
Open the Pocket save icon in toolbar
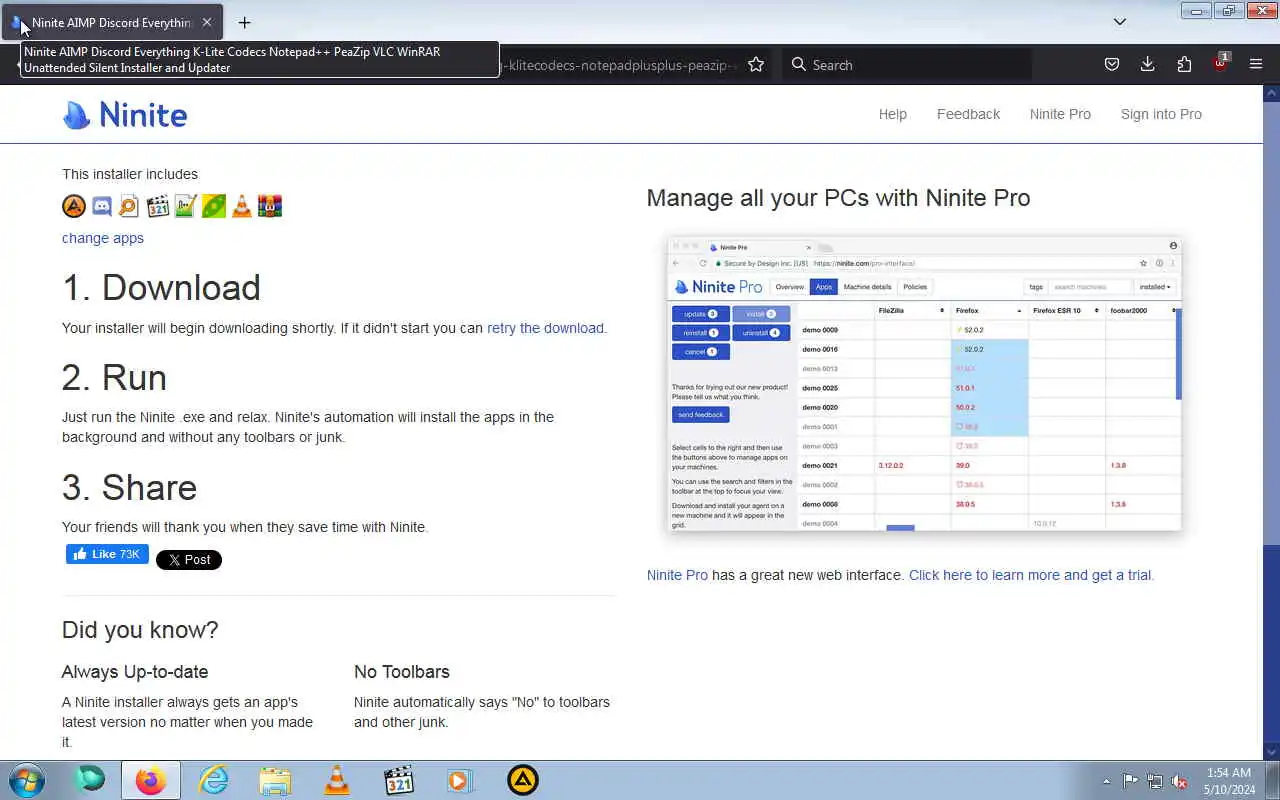pos(1111,64)
